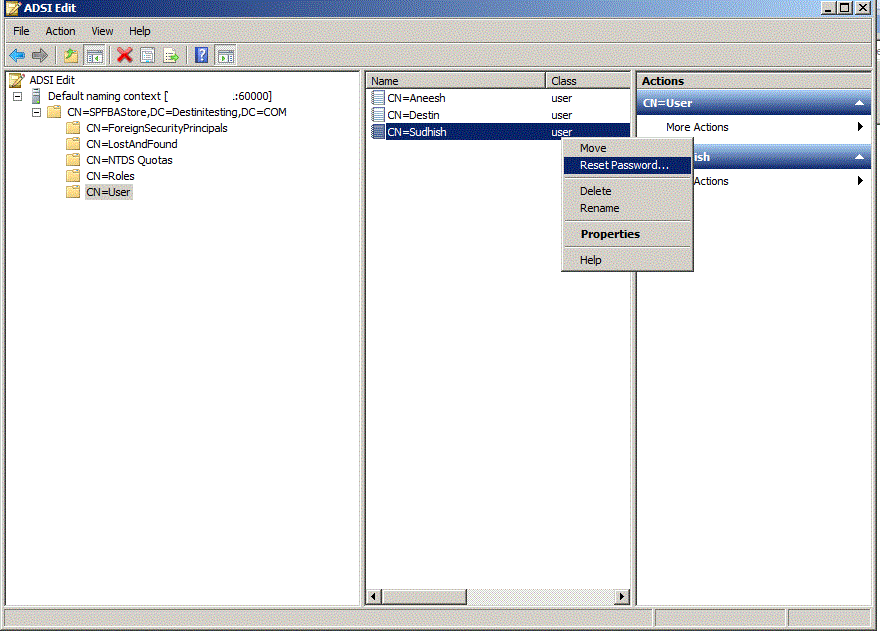Click More Actions under CN=User
Screen dimensions: 880x638
pos(697,127)
